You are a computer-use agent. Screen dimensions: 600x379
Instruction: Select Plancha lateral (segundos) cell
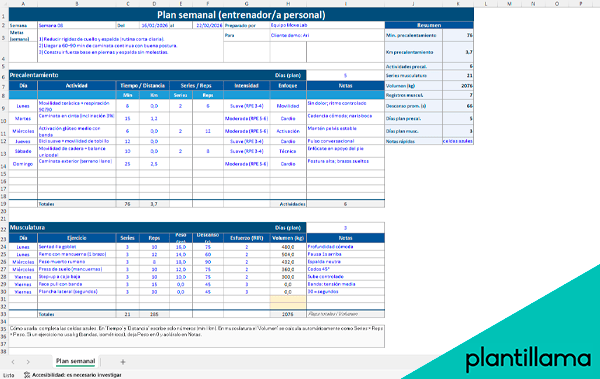(77, 292)
